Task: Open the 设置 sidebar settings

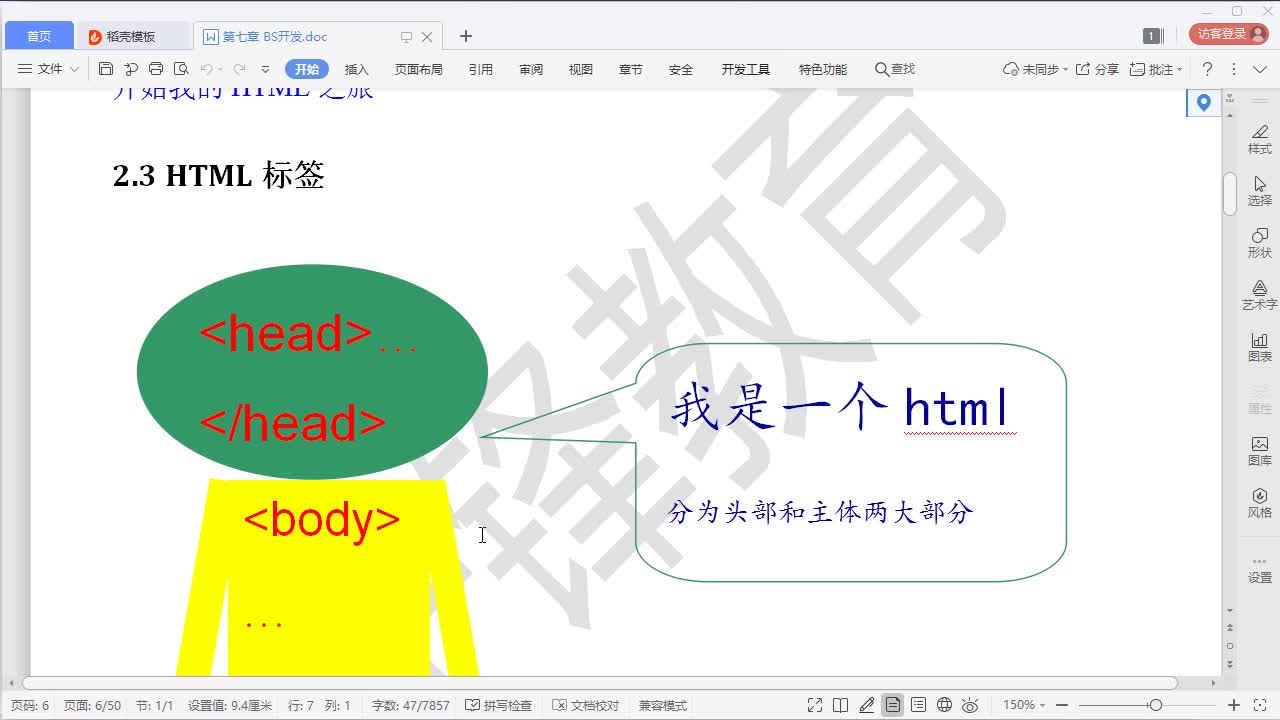Action: [1260, 570]
